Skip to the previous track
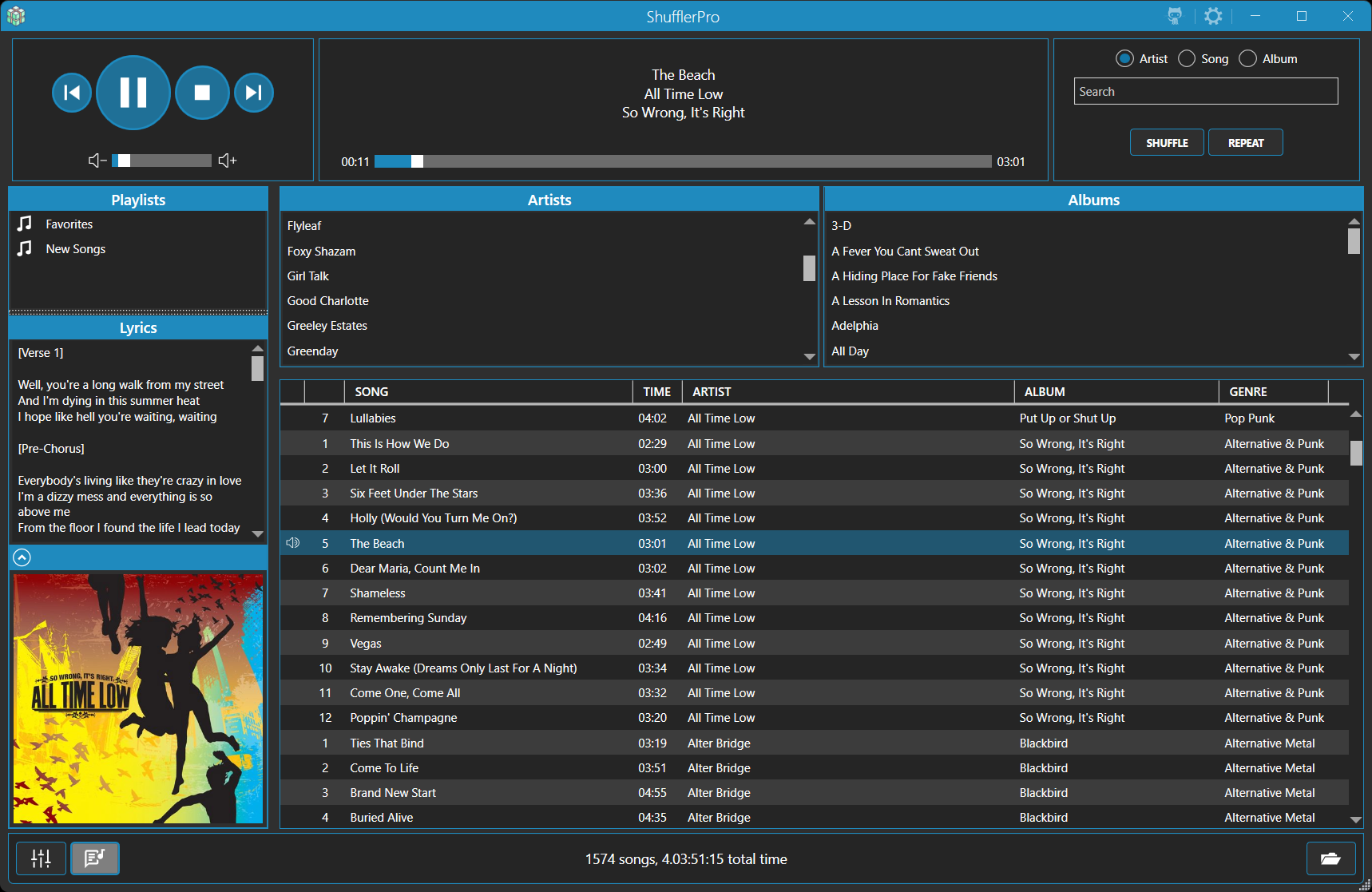The width and height of the screenshot is (1372, 892). pyautogui.click(x=72, y=93)
